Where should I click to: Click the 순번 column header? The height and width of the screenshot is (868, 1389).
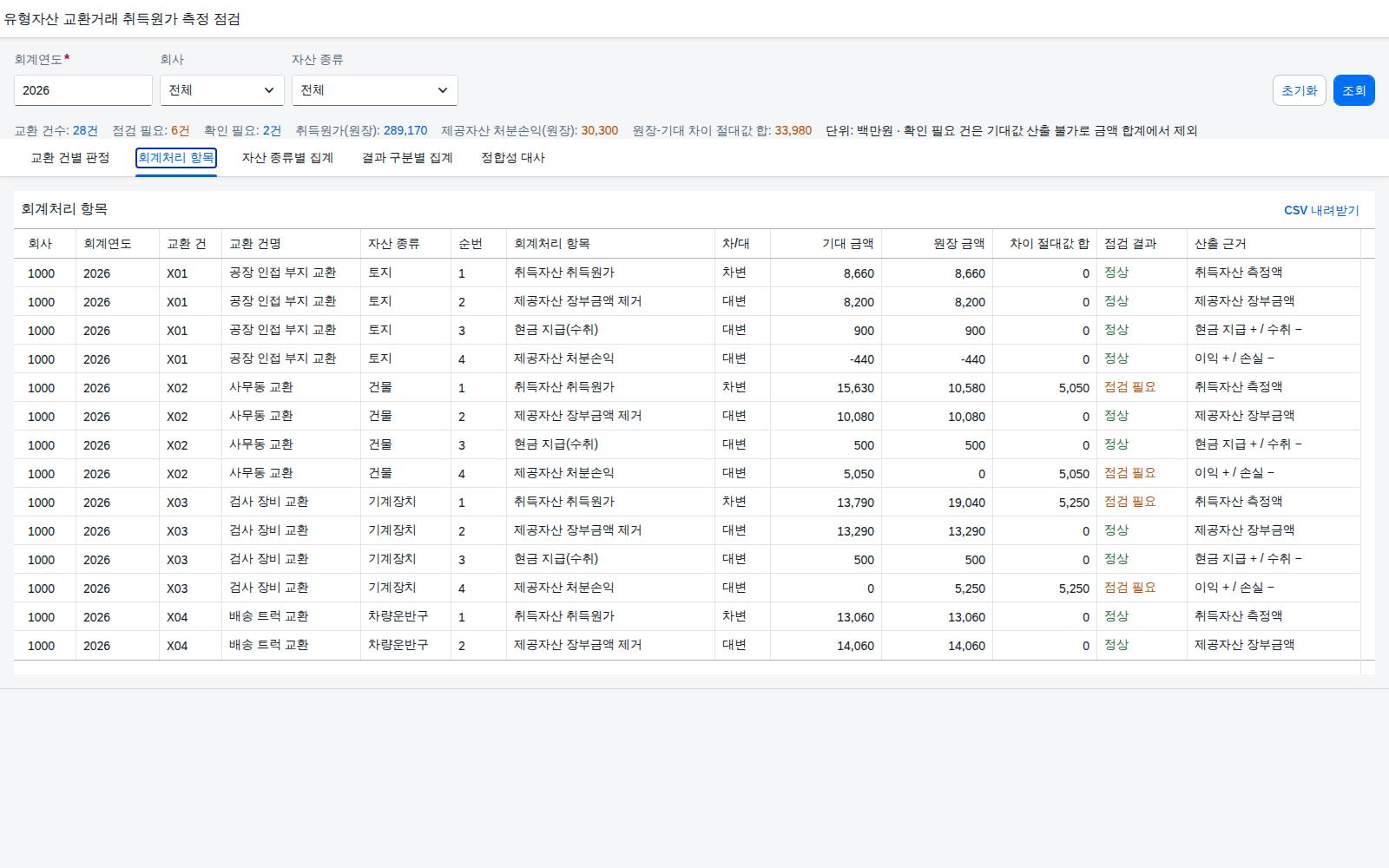pos(479,244)
